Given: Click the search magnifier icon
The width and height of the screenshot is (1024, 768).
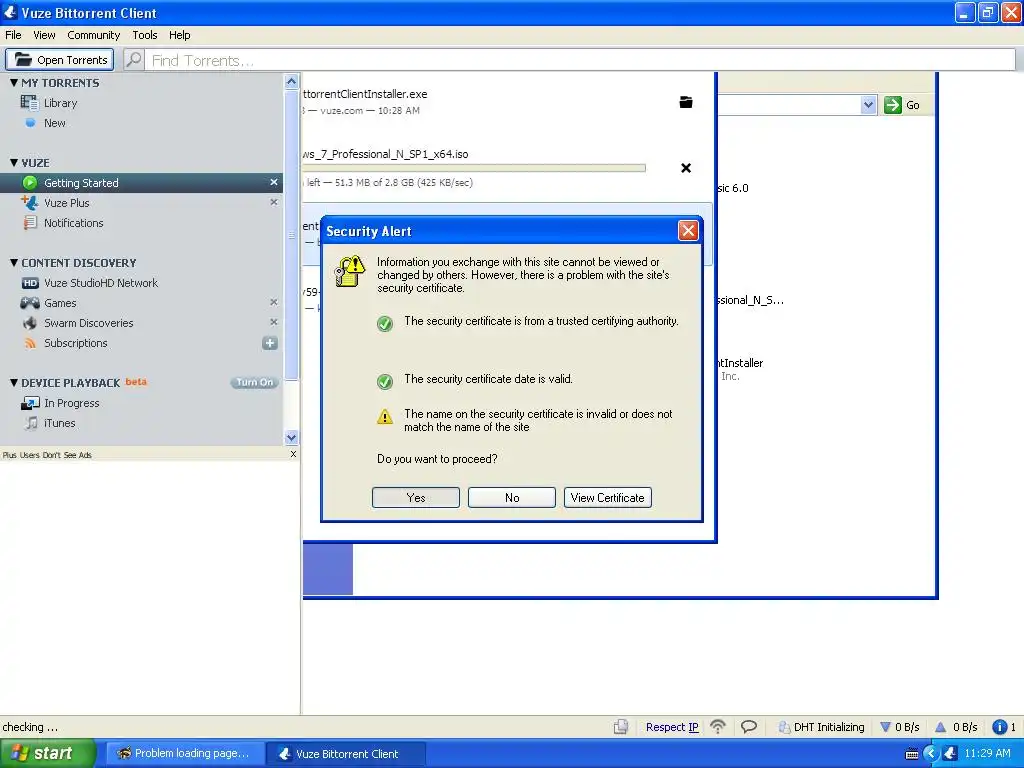Looking at the screenshot, I should coord(134,59).
